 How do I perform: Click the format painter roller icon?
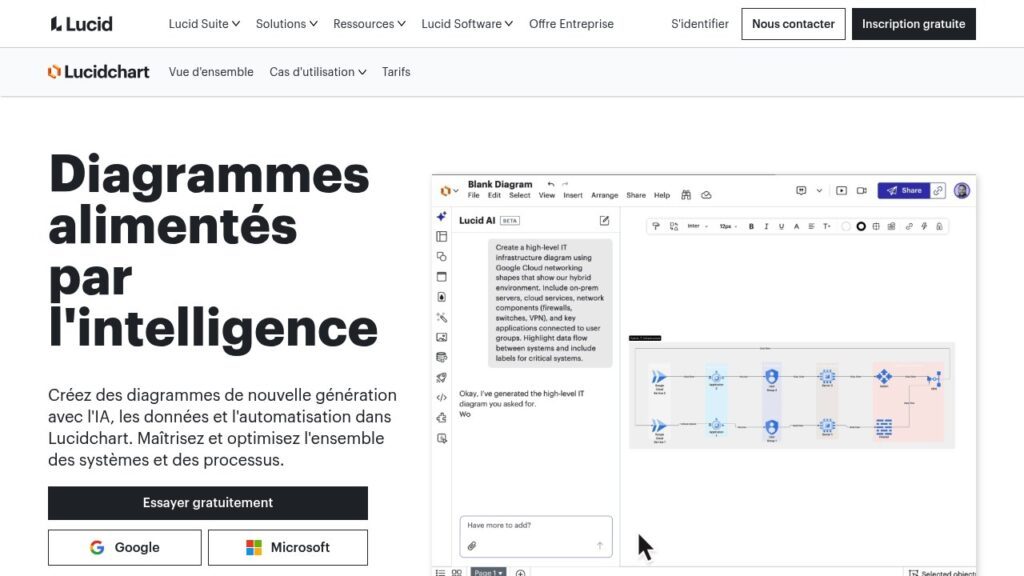click(x=656, y=226)
